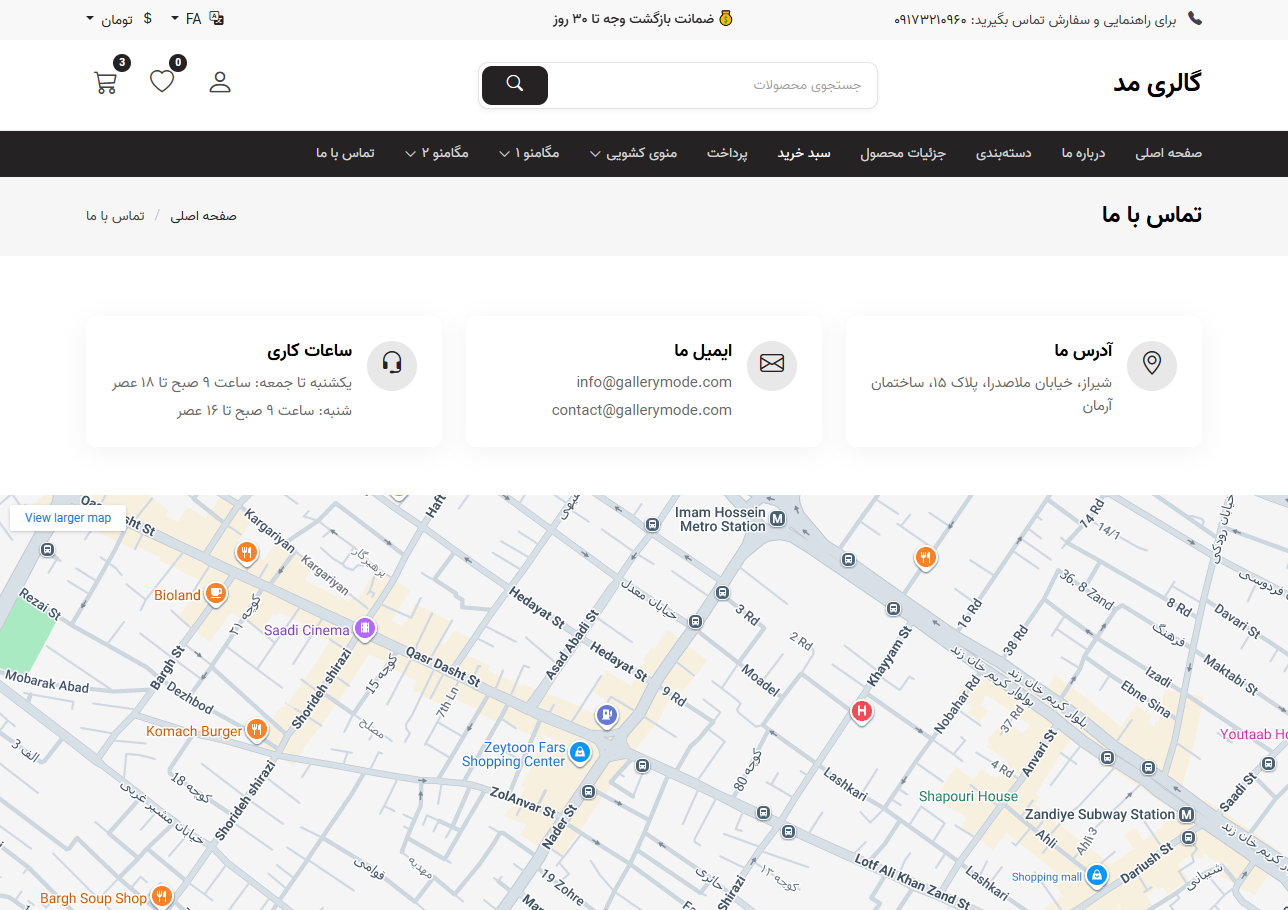This screenshot has width=1288, height=910.
Task: Click the location pin icon on آدرس ما card
Action: (1151, 366)
